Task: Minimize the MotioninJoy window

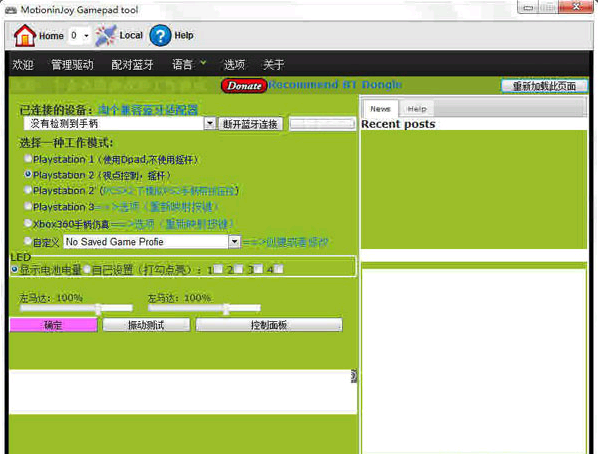Action: click(x=528, y=7)
